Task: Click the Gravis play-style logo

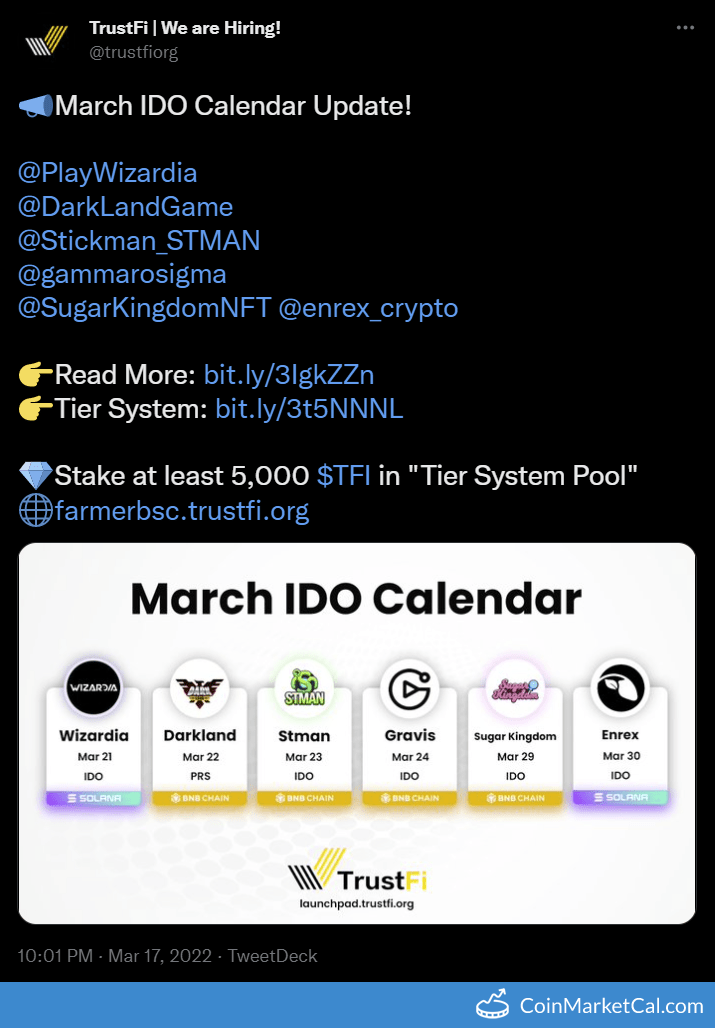Action: [410, 688]
